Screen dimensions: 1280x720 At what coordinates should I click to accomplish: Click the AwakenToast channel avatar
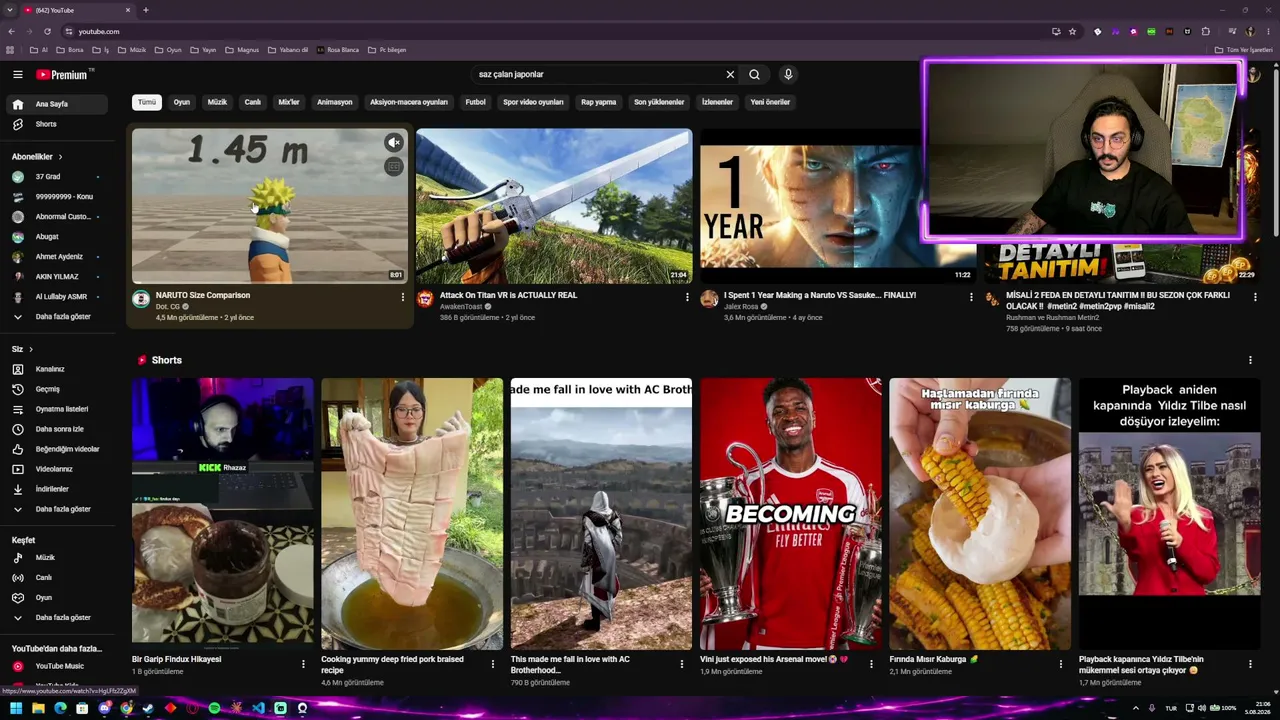click(x=425, y=299)
